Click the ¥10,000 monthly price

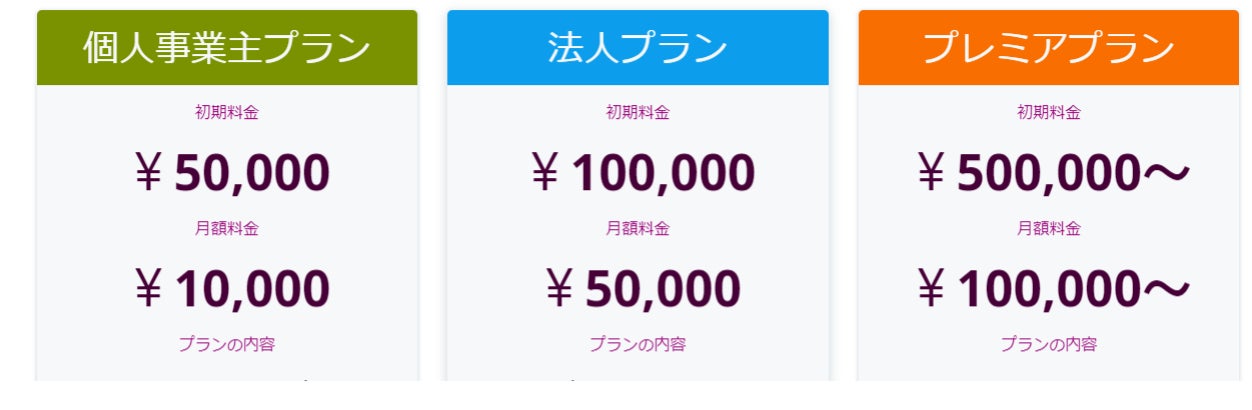coord(232,289)
